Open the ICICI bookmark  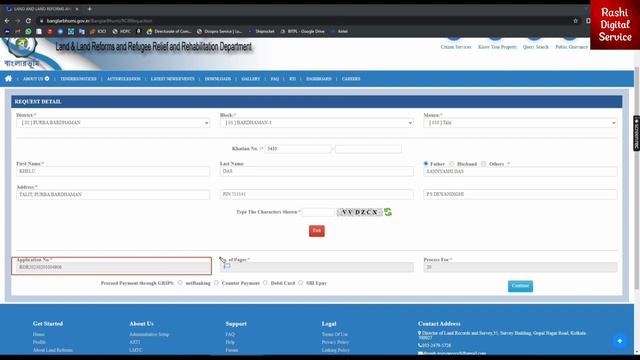tap(98, 31)
